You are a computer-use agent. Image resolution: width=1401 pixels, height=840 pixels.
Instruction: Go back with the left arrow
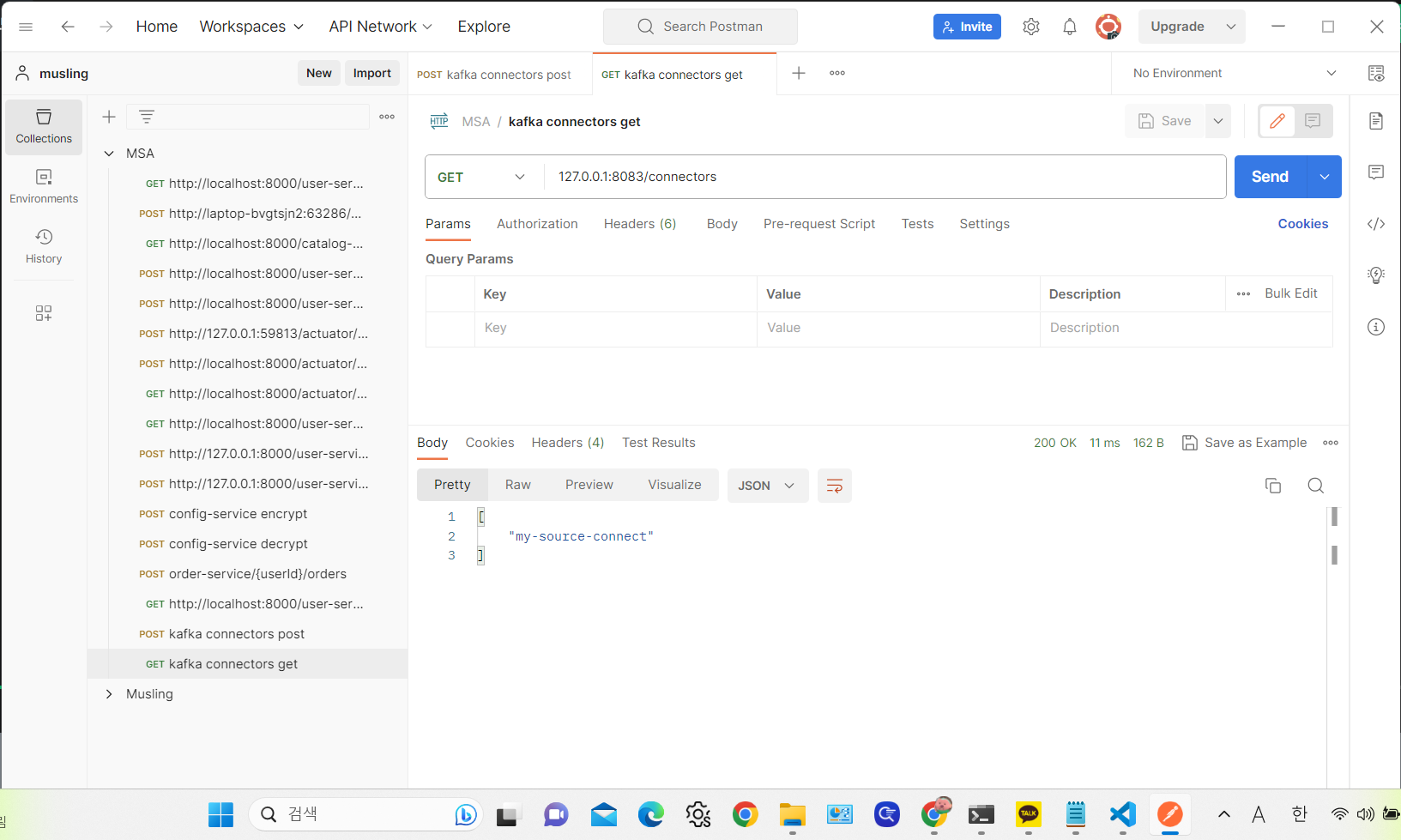tap(68, 27)
